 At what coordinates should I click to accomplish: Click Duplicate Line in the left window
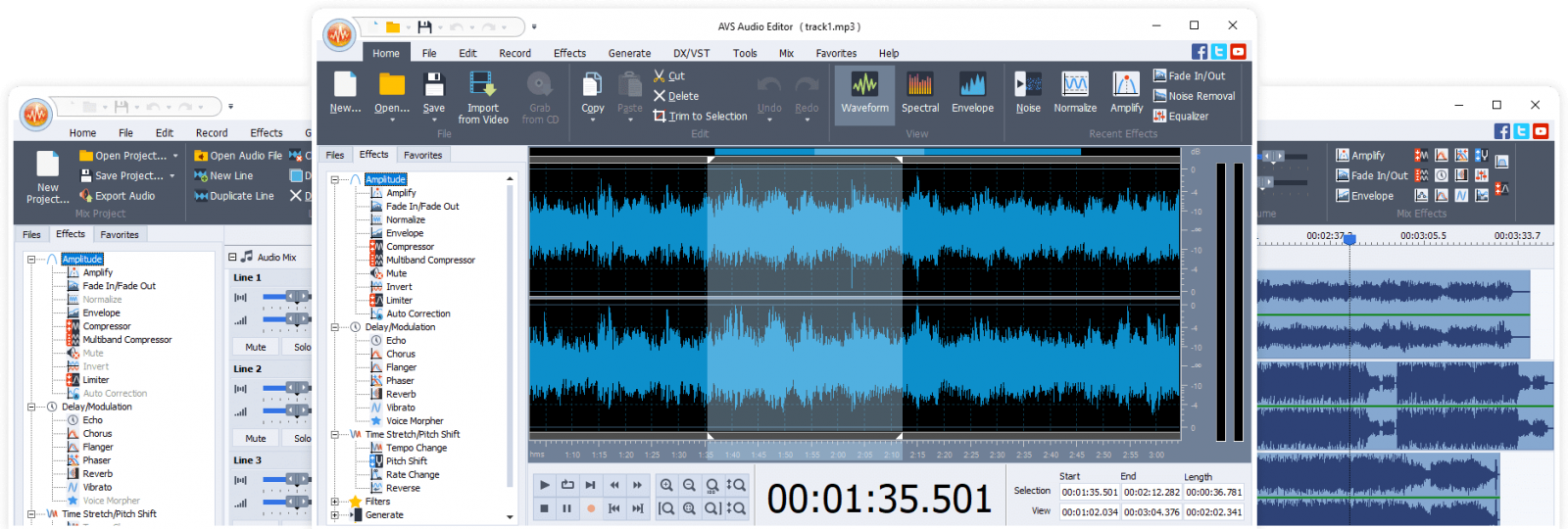pyautogui.click(x=233, y=196)
